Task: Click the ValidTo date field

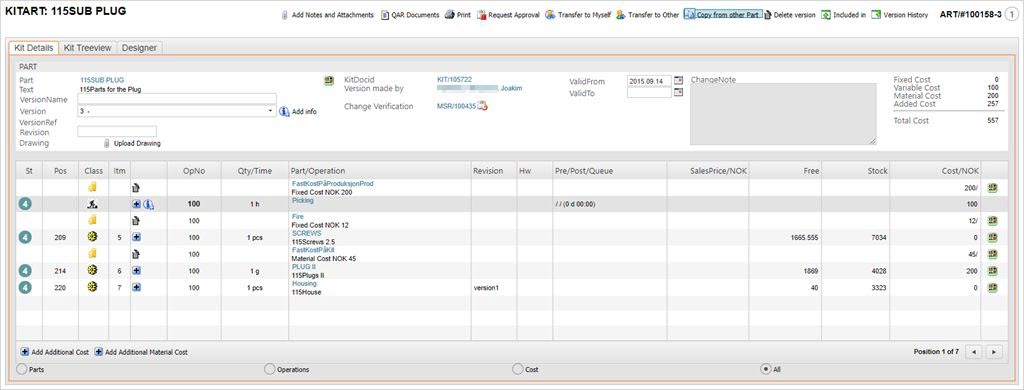Action: [x=649, y=93]
